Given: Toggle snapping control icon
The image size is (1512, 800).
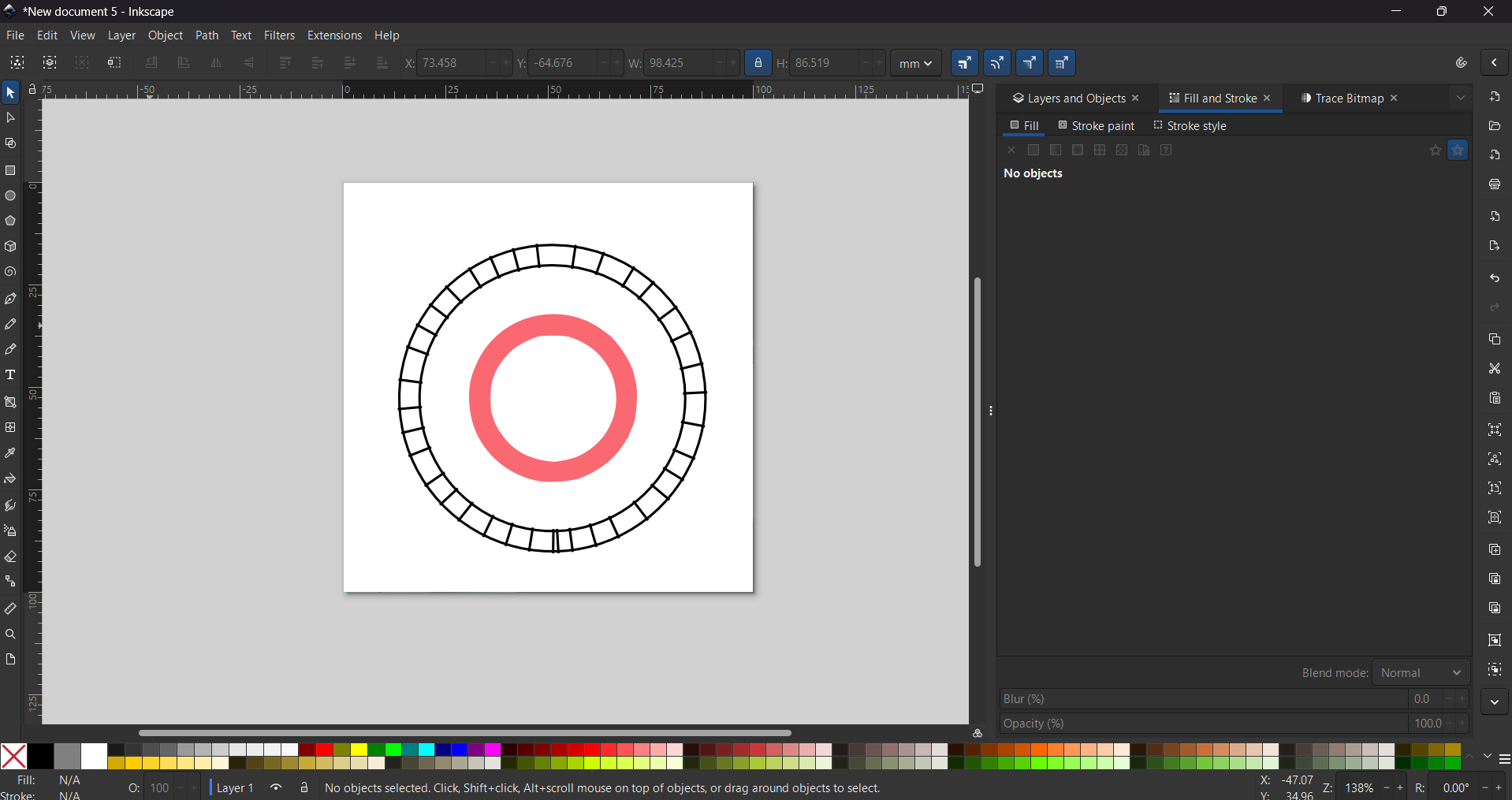Looking at the screenshot, I should [x=1462, y=63].
